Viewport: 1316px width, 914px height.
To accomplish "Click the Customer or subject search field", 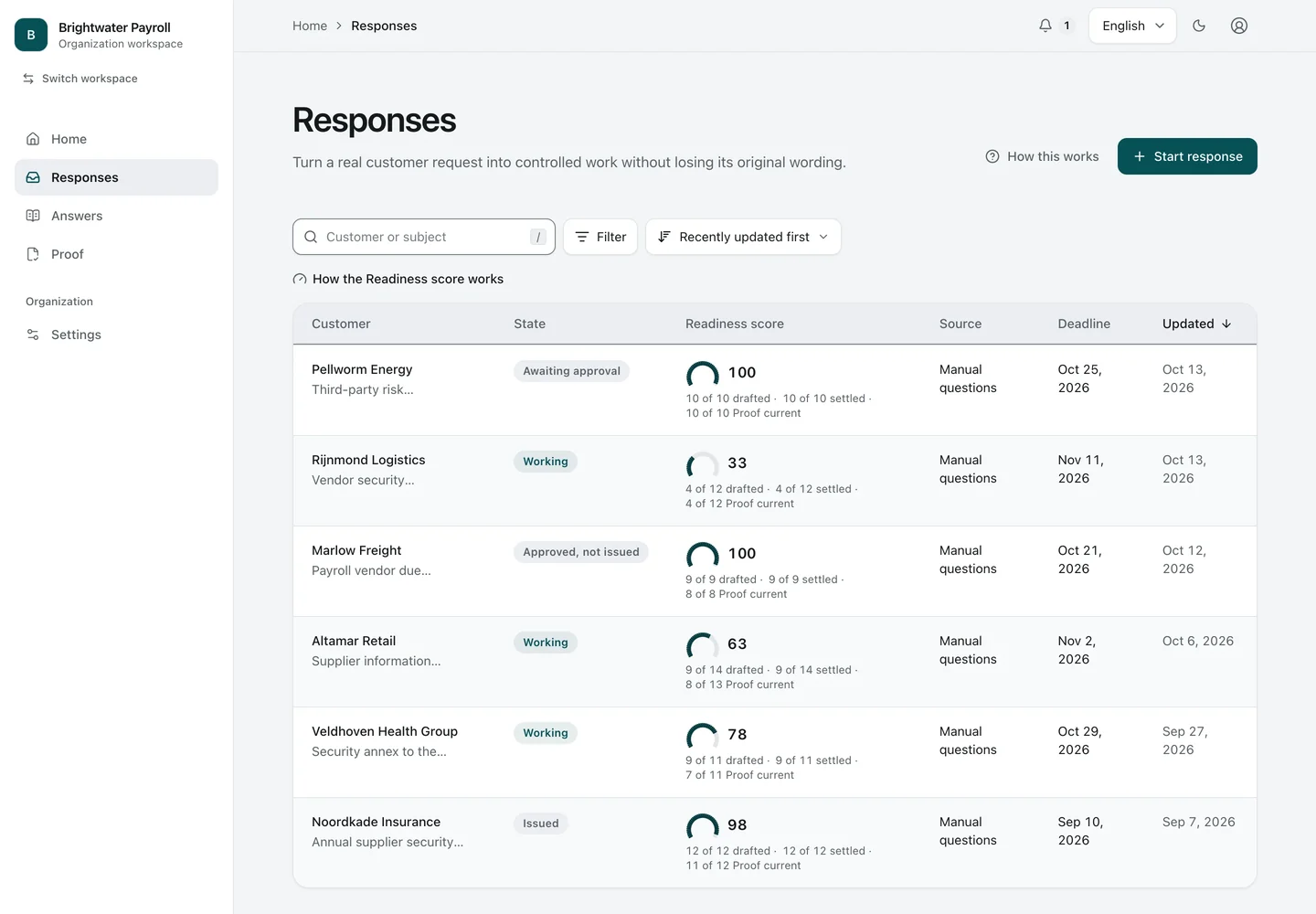I will [x=424, y=237].
